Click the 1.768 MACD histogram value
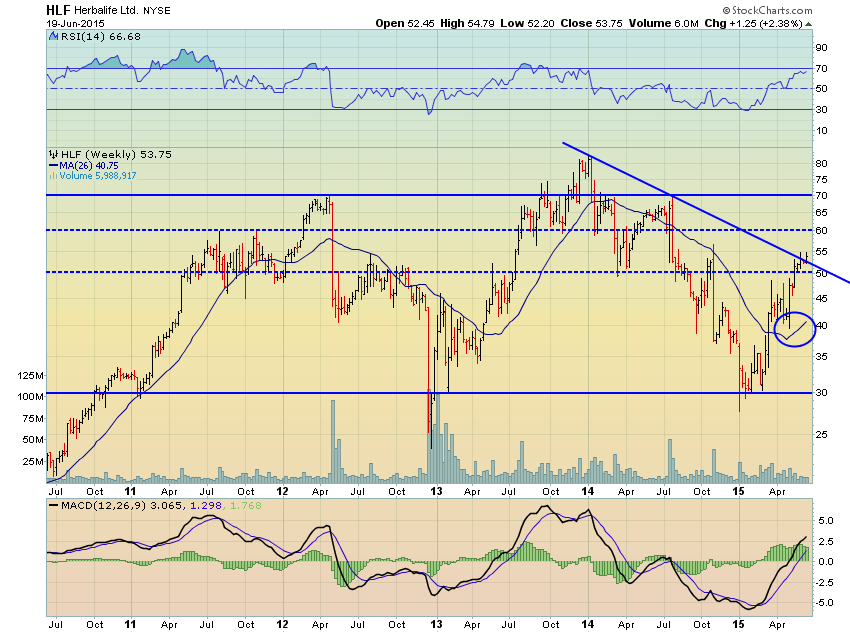 coord(246,505)
